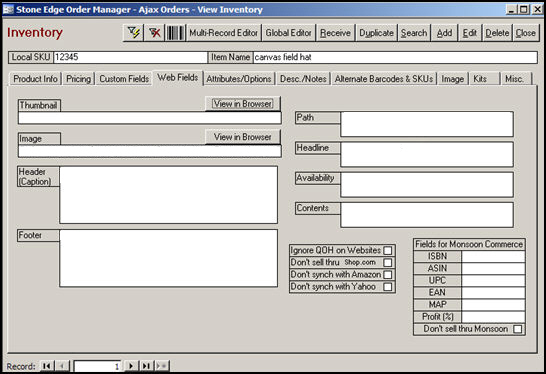
Task: Open the Multi-Record Editor
Action: (x=224, y=33)
